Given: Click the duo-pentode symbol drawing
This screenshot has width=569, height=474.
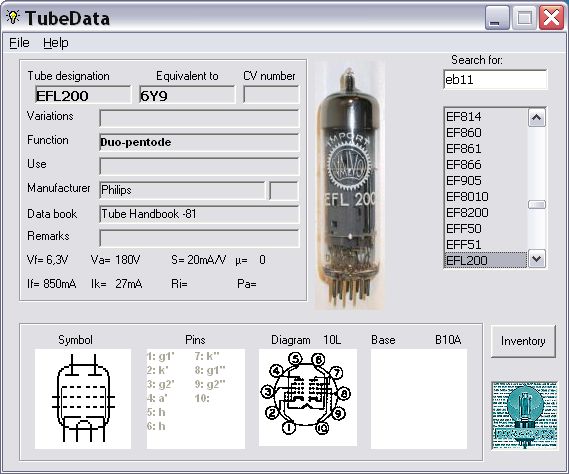Looking at the screenshot, I should pyautogui.click(x=83, y=399).
